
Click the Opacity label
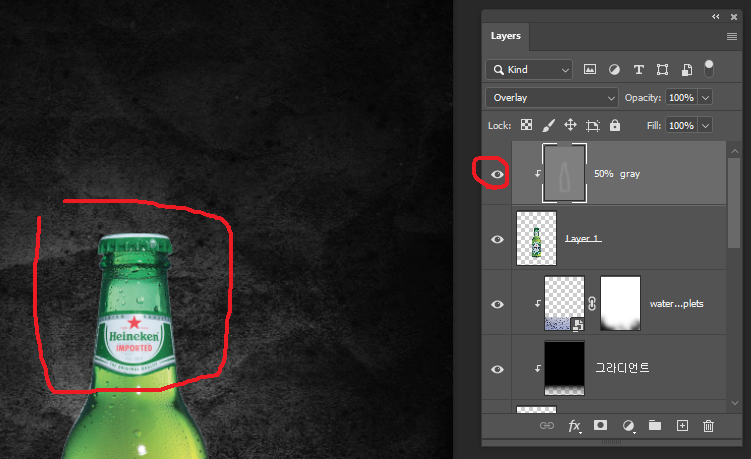pyautogui.click(x=643, y=98)
